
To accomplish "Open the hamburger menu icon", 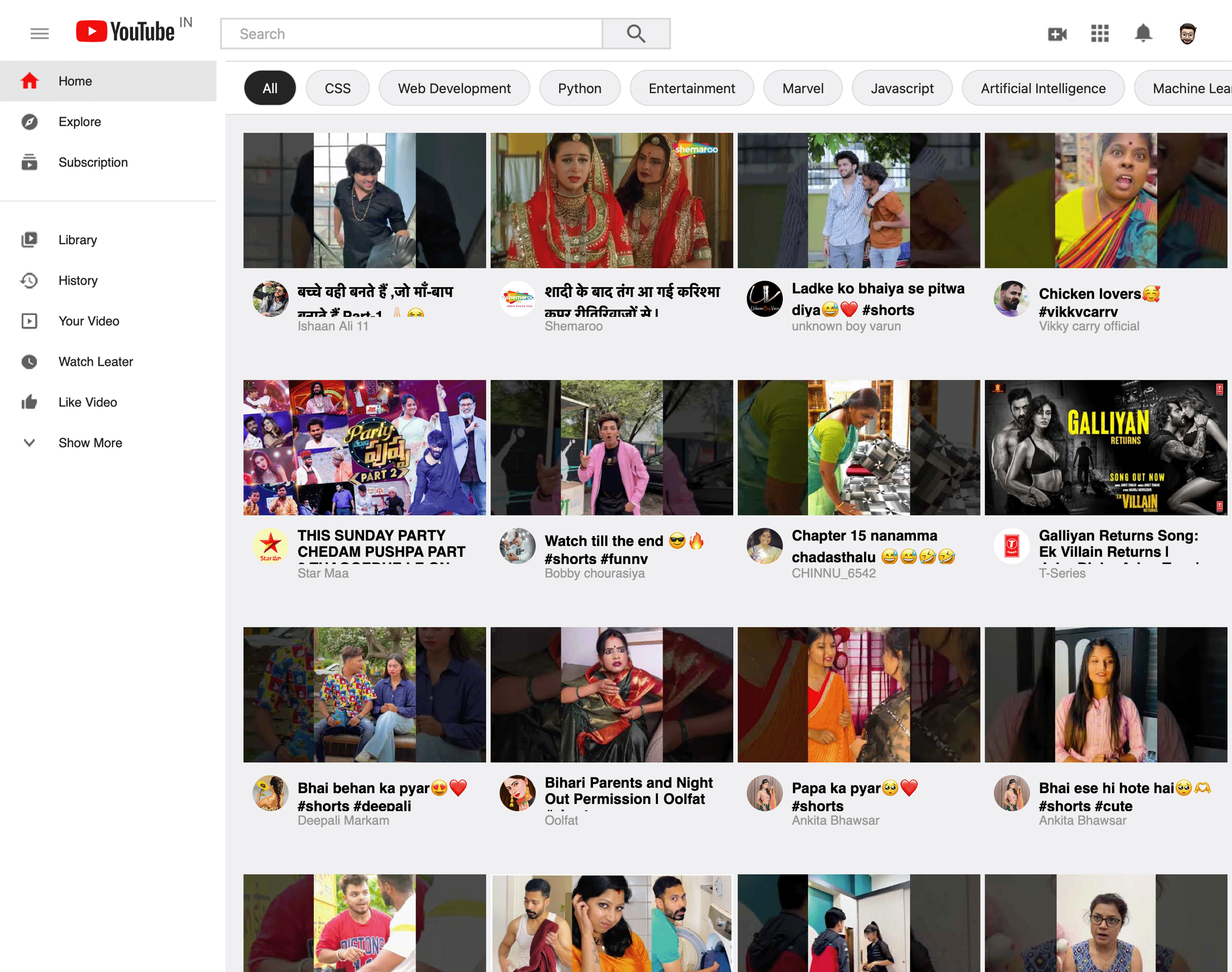I will click(x=39, y=34).
